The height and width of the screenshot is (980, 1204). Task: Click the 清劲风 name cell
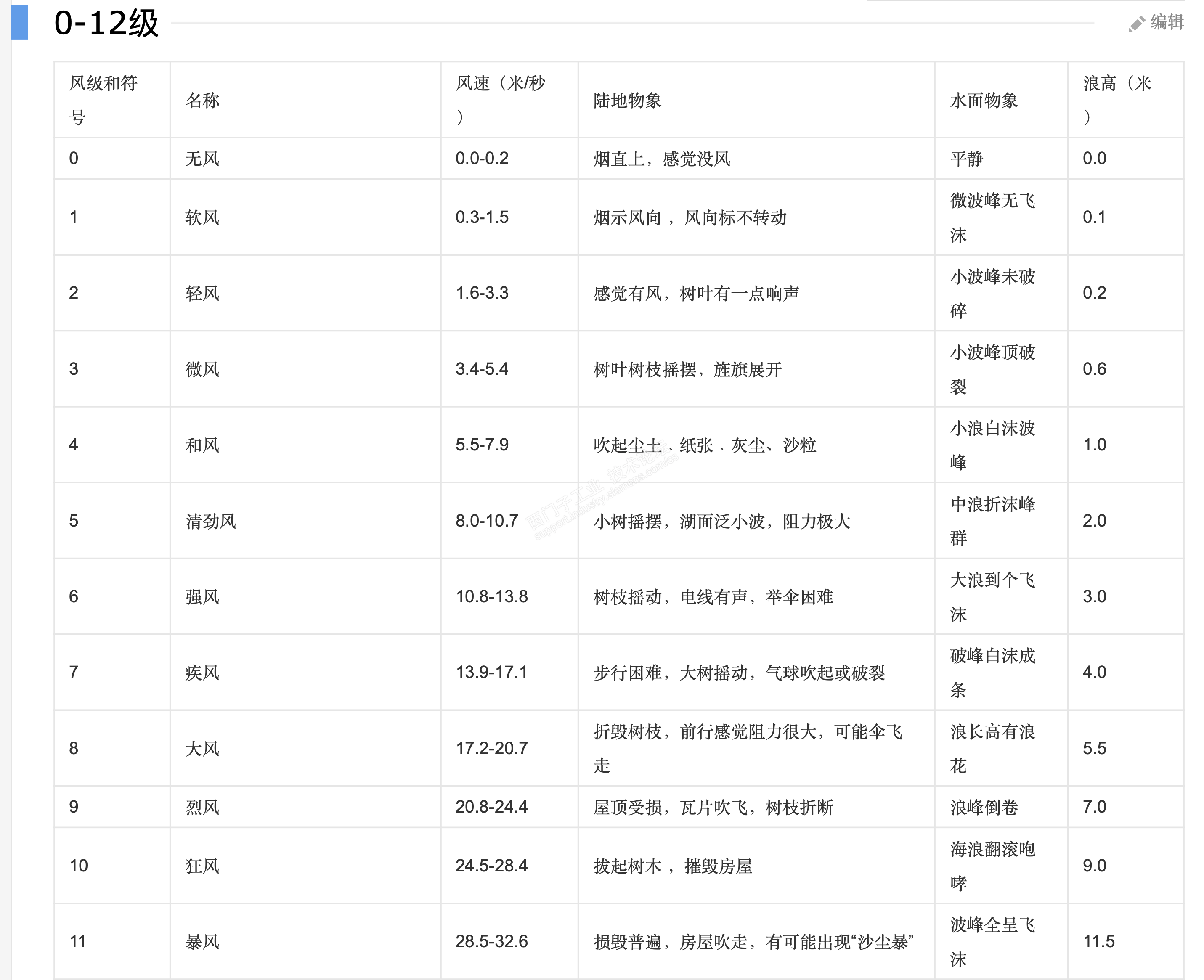[211, 520]
